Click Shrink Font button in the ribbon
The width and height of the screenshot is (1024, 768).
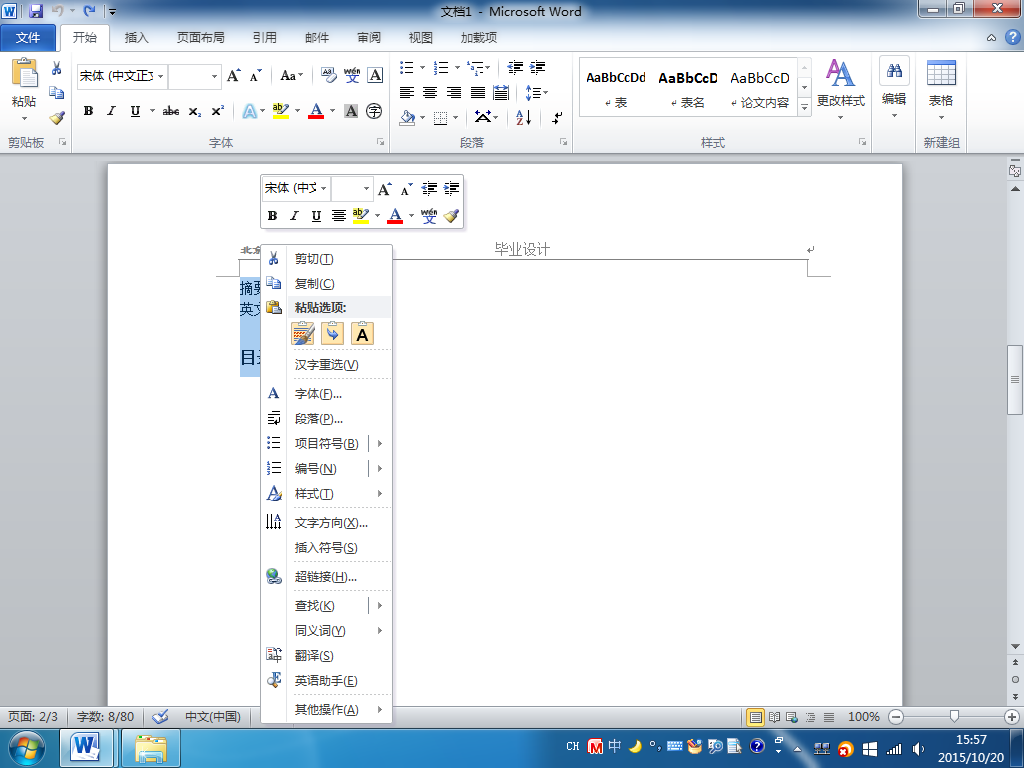pos(255,76)
